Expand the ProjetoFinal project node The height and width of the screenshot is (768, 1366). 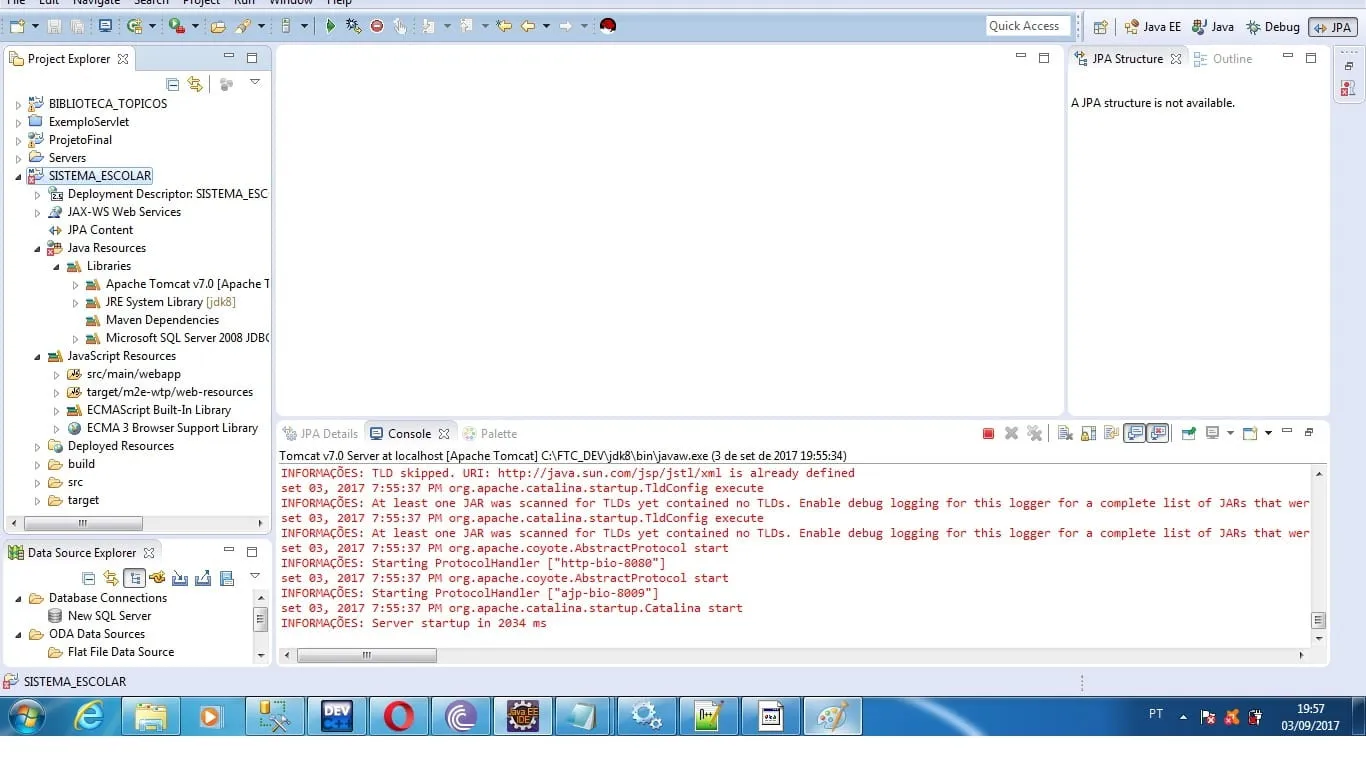(18, 141)
